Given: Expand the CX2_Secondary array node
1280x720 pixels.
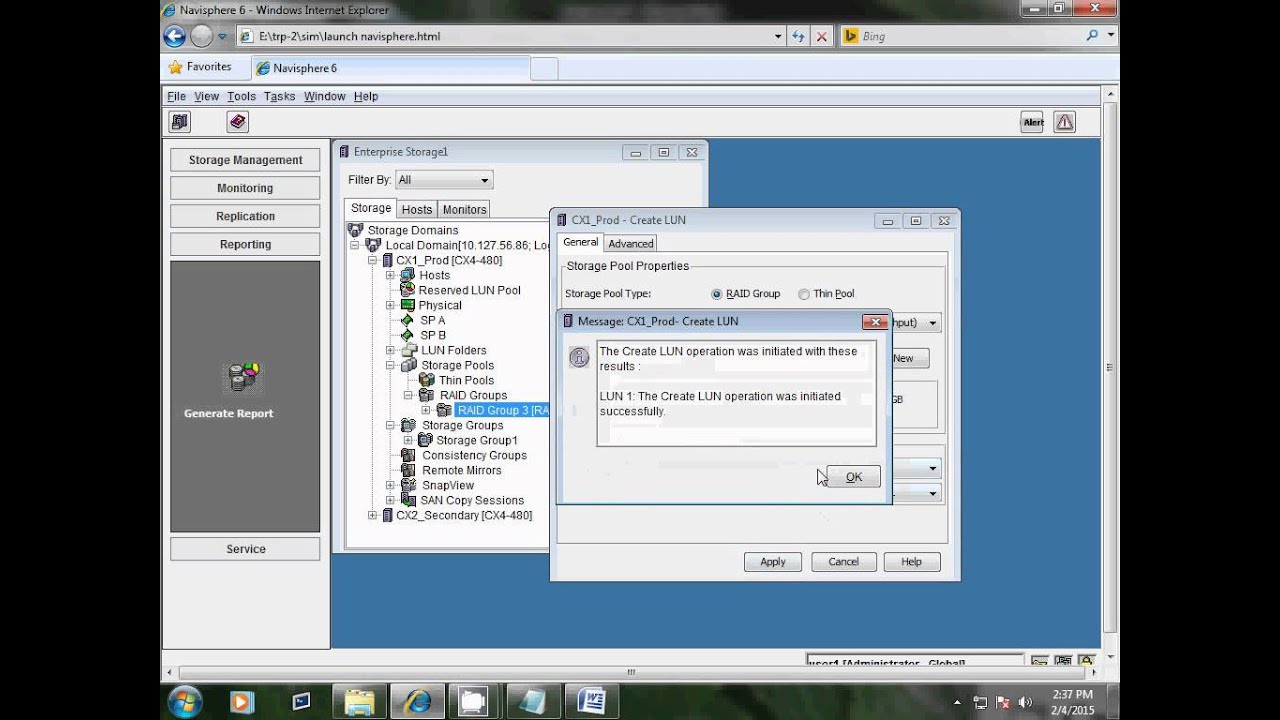Looking at the screenshot, I should [x=372, y=515].
